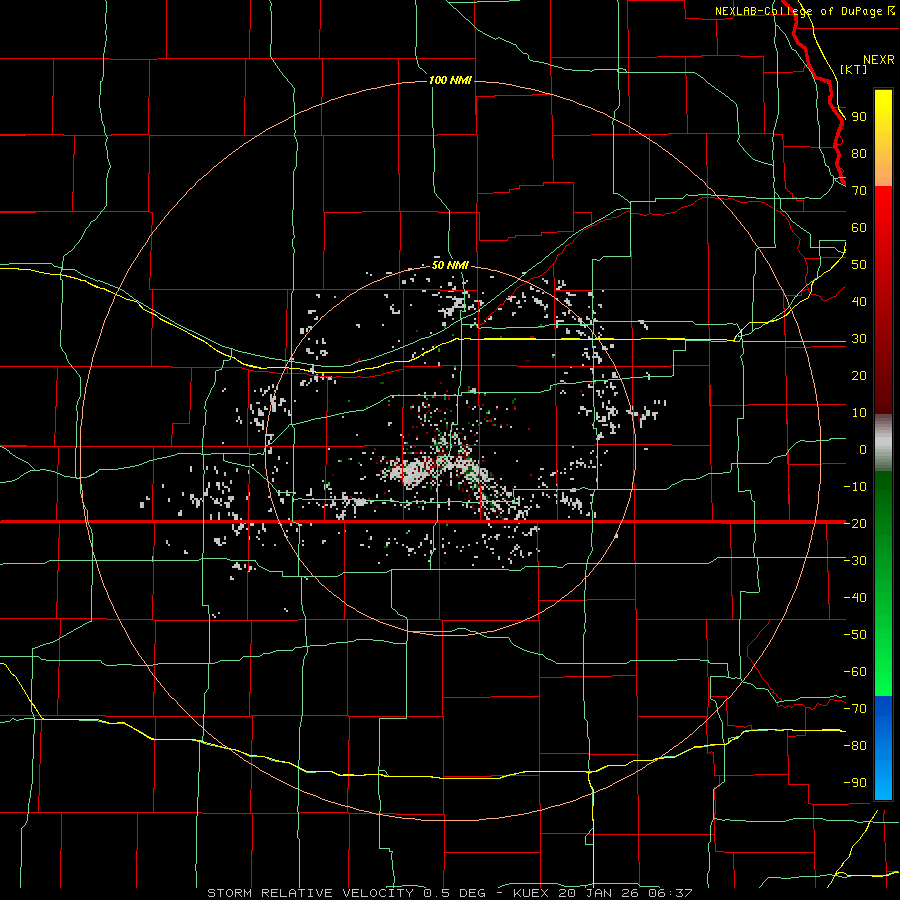This screenshot has width=900, height=900.
Task: Click the yellow segment of the velocity color bar
Action: (883, 121)
